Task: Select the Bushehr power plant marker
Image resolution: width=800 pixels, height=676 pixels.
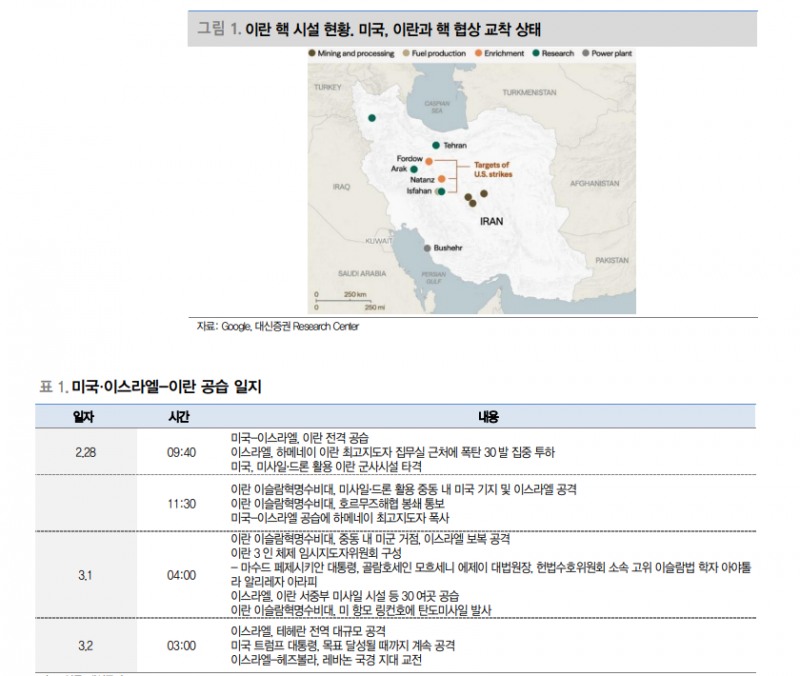Action: [x=427, y=248]
